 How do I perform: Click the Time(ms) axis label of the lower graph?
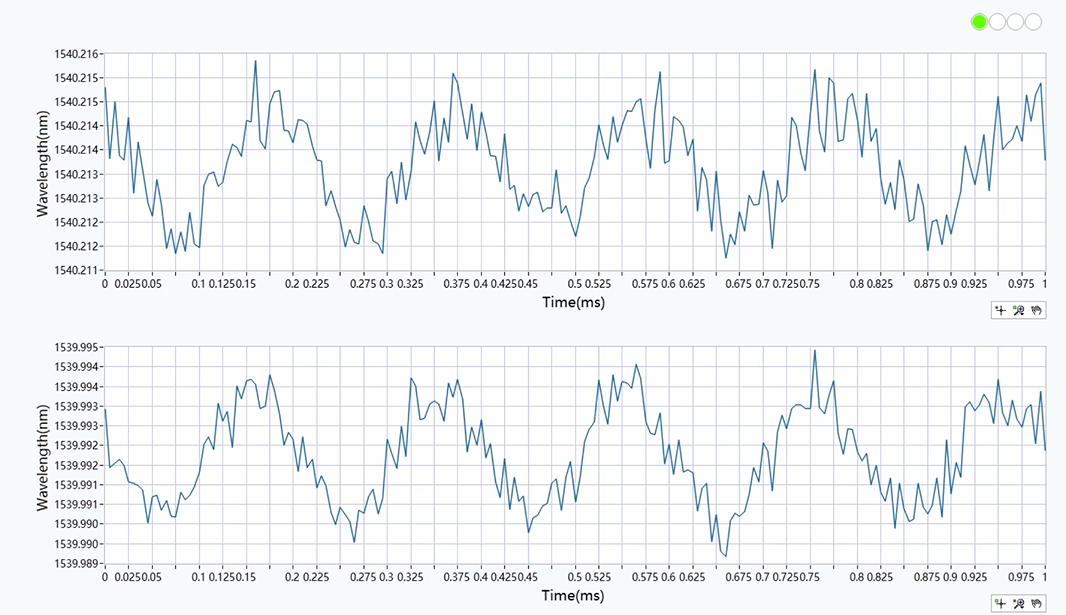[573, 595]
